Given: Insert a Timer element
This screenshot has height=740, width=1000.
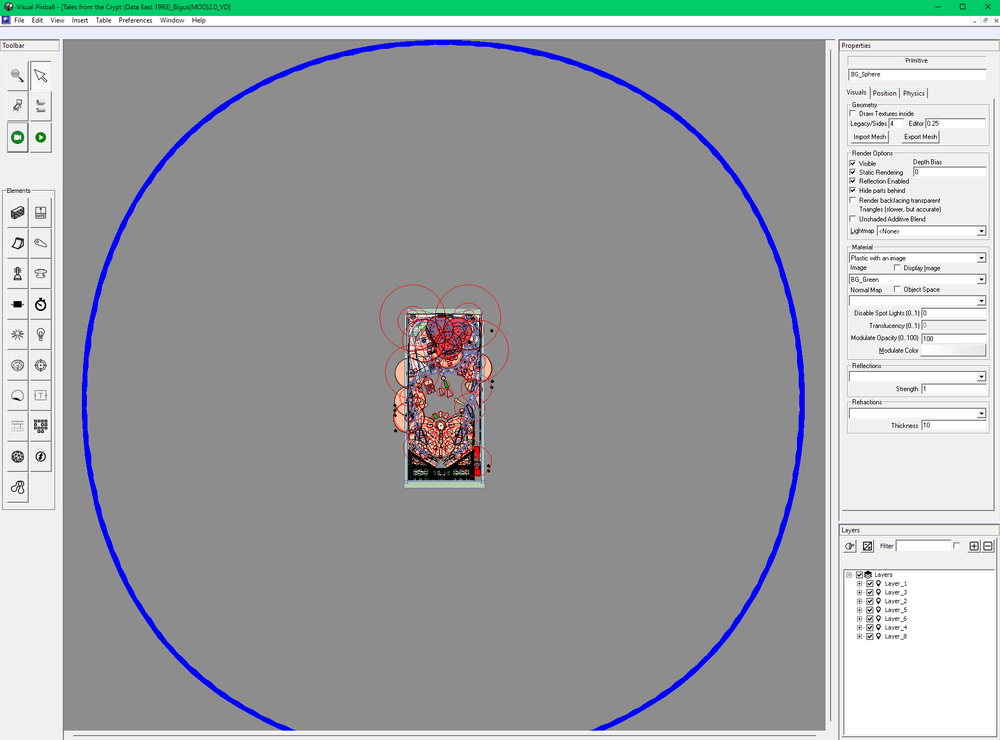Looking at the screenshot, I should 40,304.
